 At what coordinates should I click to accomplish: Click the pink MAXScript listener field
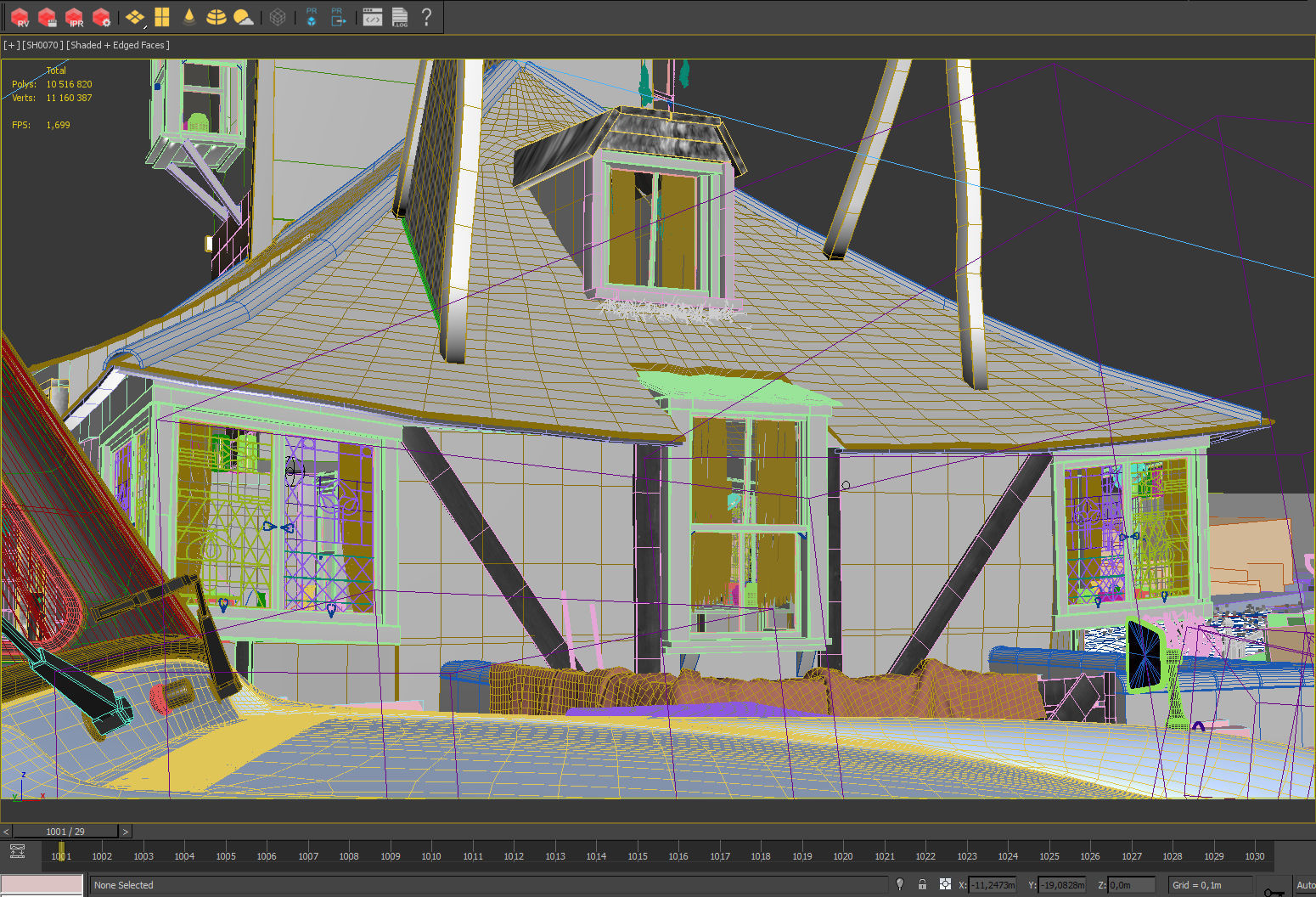[x=42, y=884]
